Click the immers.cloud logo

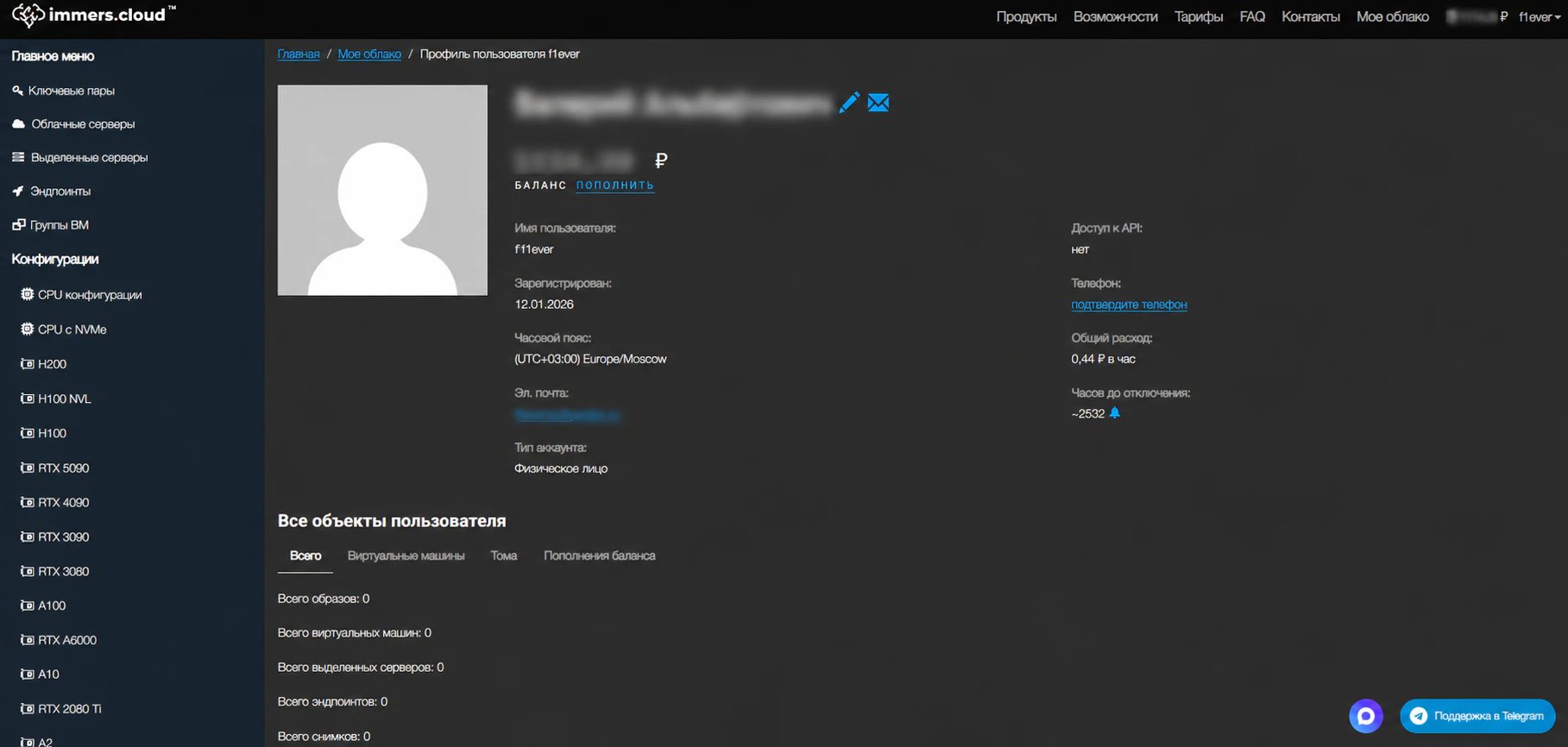(93, 15)
